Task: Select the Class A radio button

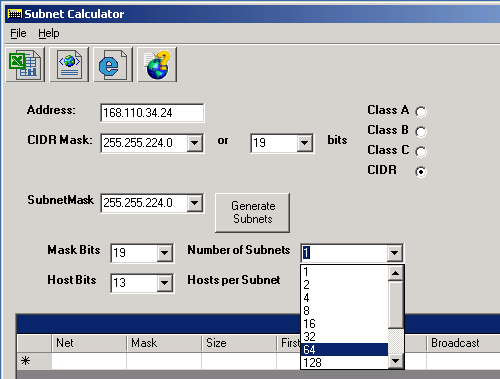Action: point(421,112)
